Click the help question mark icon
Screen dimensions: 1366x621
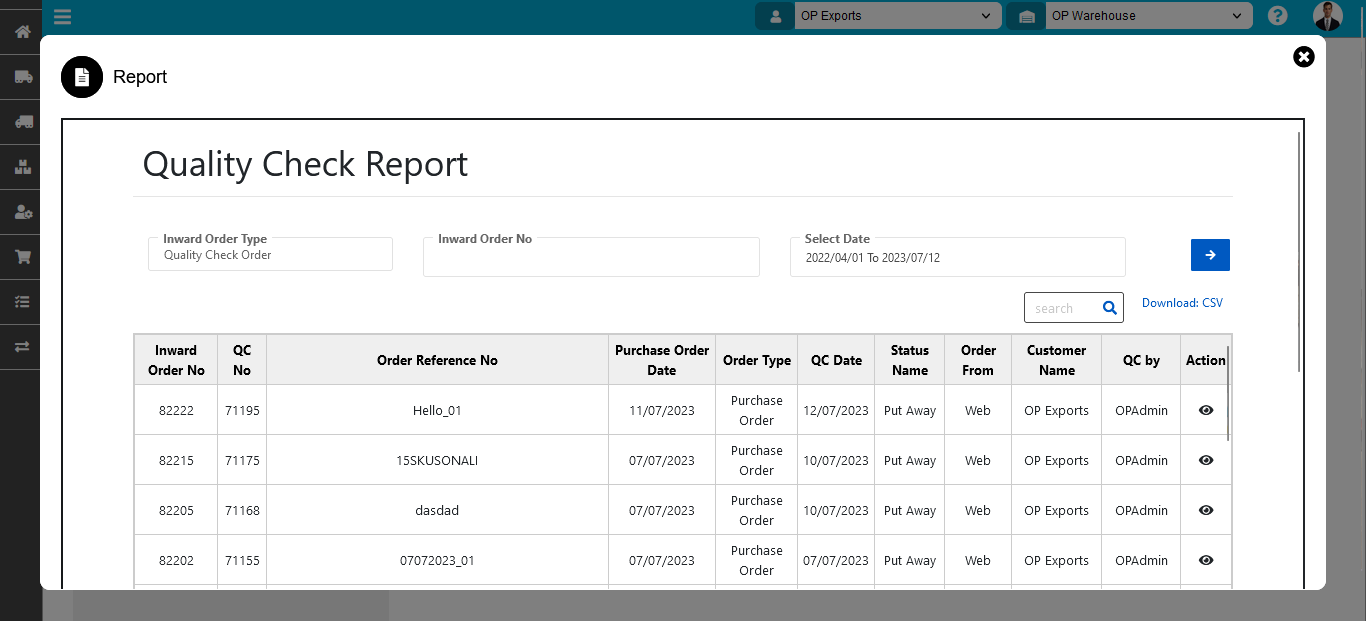(x=1277, y=16)
